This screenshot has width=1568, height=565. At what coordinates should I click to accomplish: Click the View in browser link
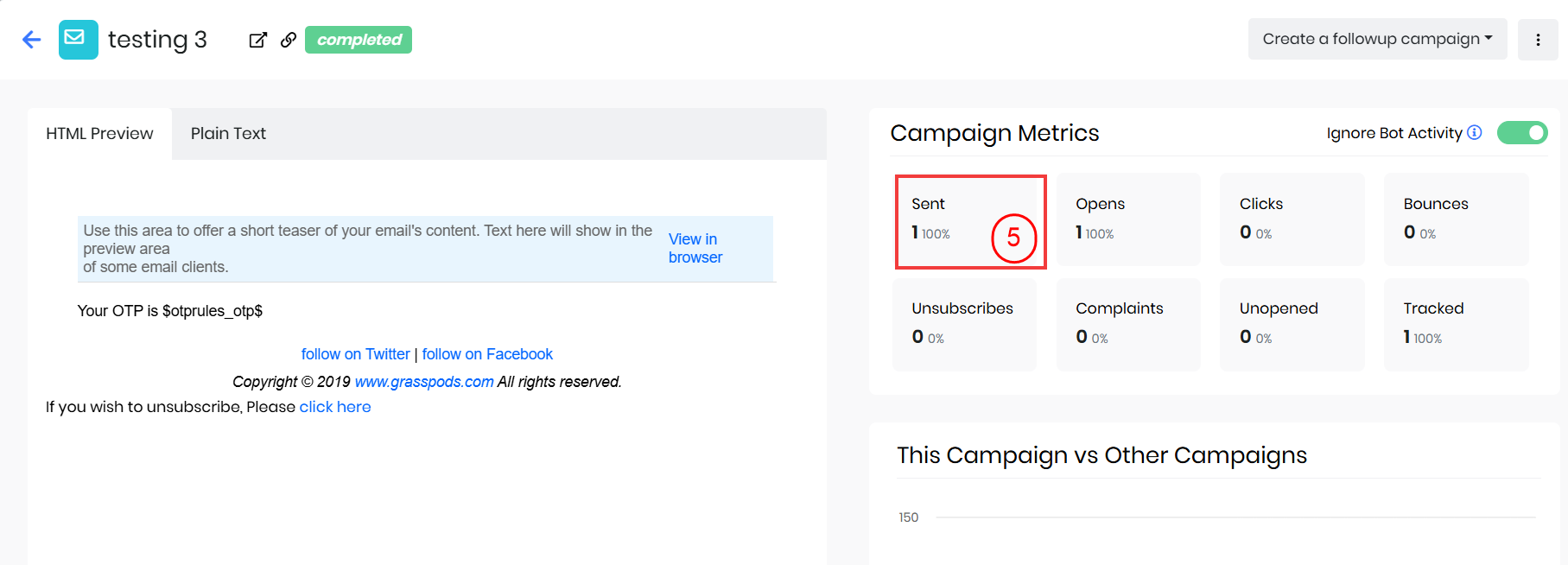(695, 248)
